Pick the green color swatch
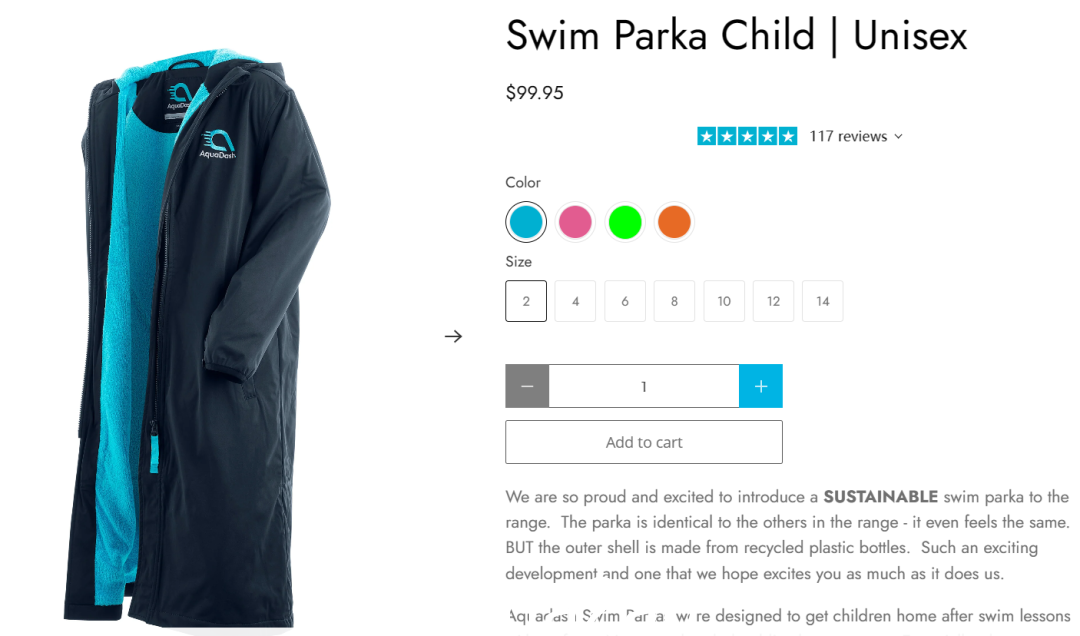Screen dimensions: 1080x636 [x=625, y=222]
